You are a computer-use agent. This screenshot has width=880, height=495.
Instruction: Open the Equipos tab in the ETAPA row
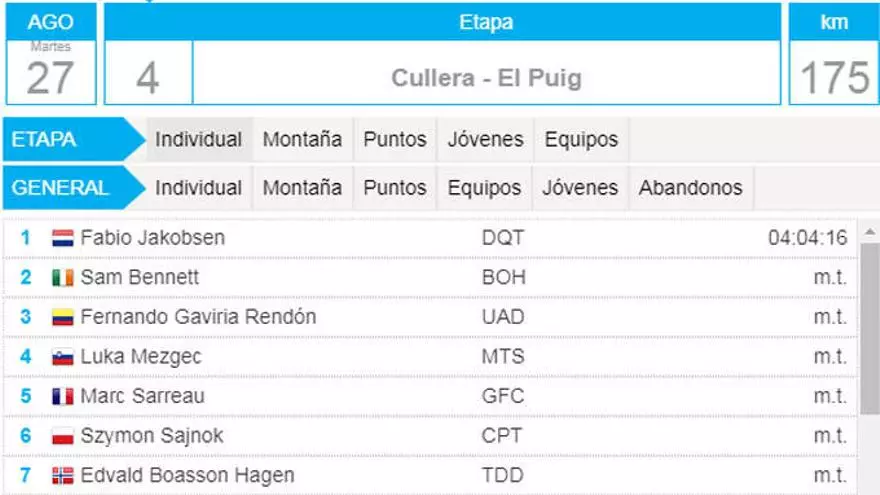coord(581,140)
